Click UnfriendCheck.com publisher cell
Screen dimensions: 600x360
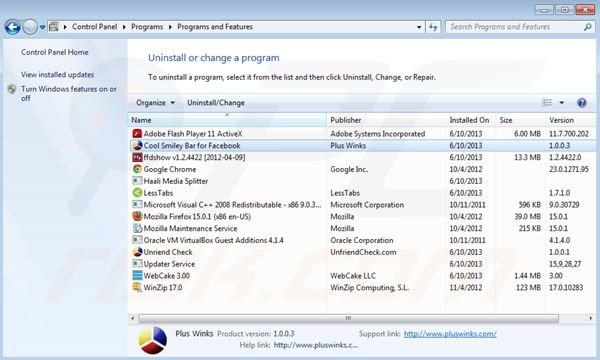364,252
